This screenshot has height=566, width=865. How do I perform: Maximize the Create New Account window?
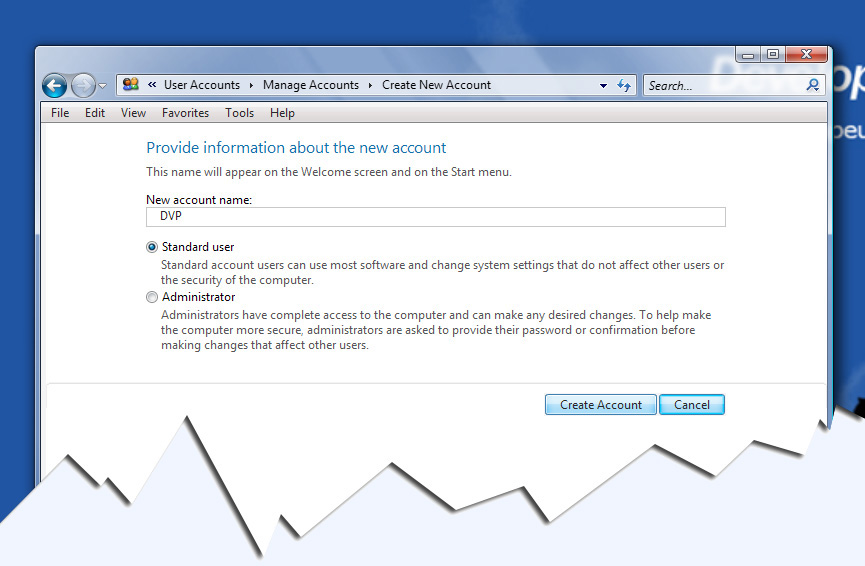[773, 54]
